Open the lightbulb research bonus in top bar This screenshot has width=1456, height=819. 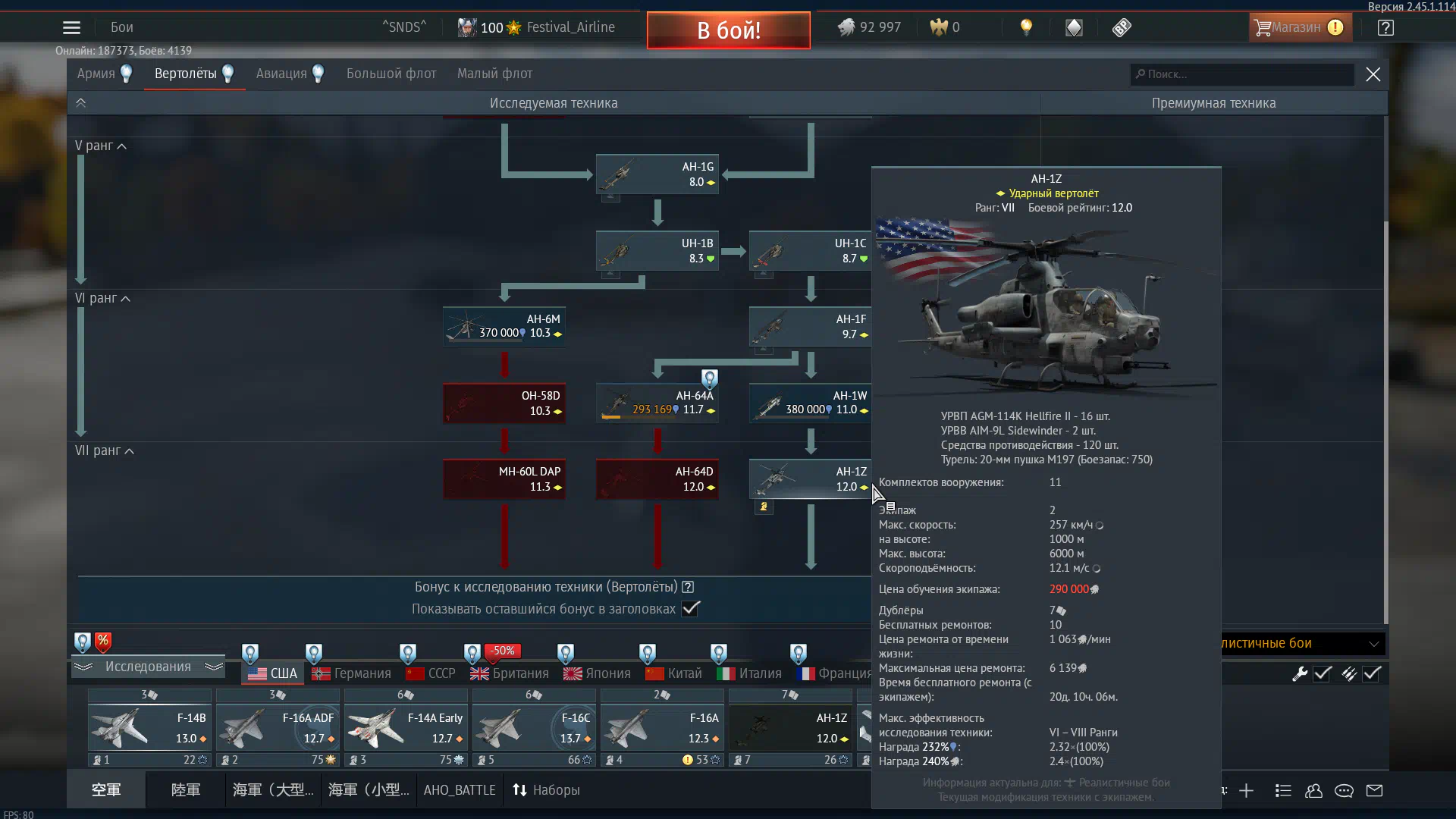1026,27
